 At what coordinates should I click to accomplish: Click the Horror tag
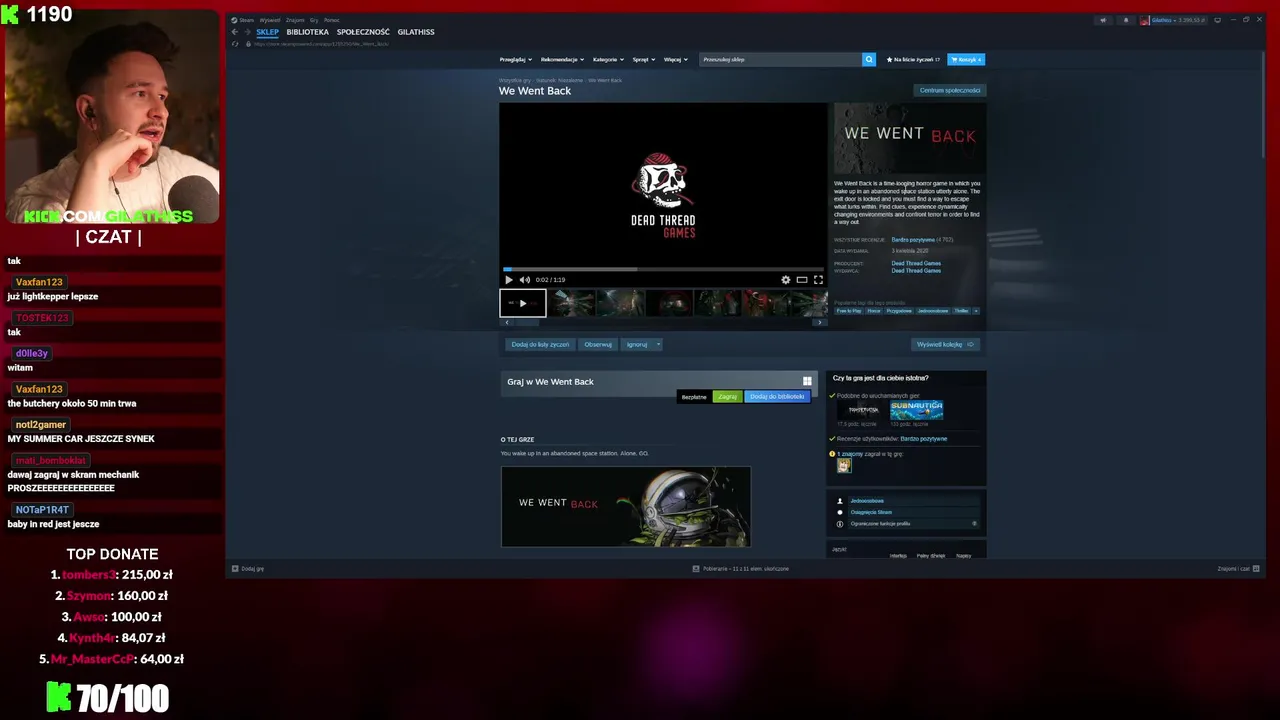point(874,311)
